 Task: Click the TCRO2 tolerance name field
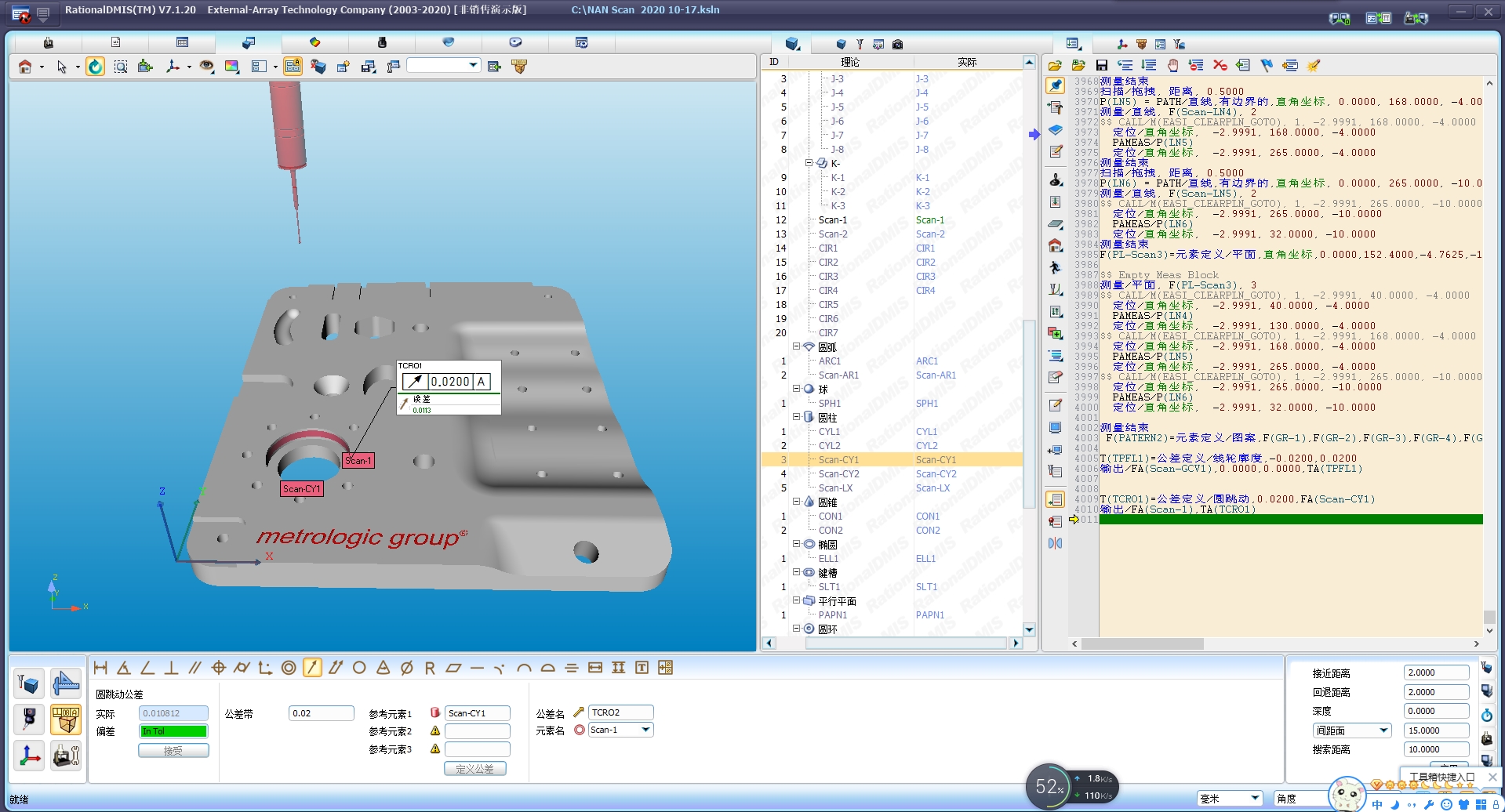620,712
